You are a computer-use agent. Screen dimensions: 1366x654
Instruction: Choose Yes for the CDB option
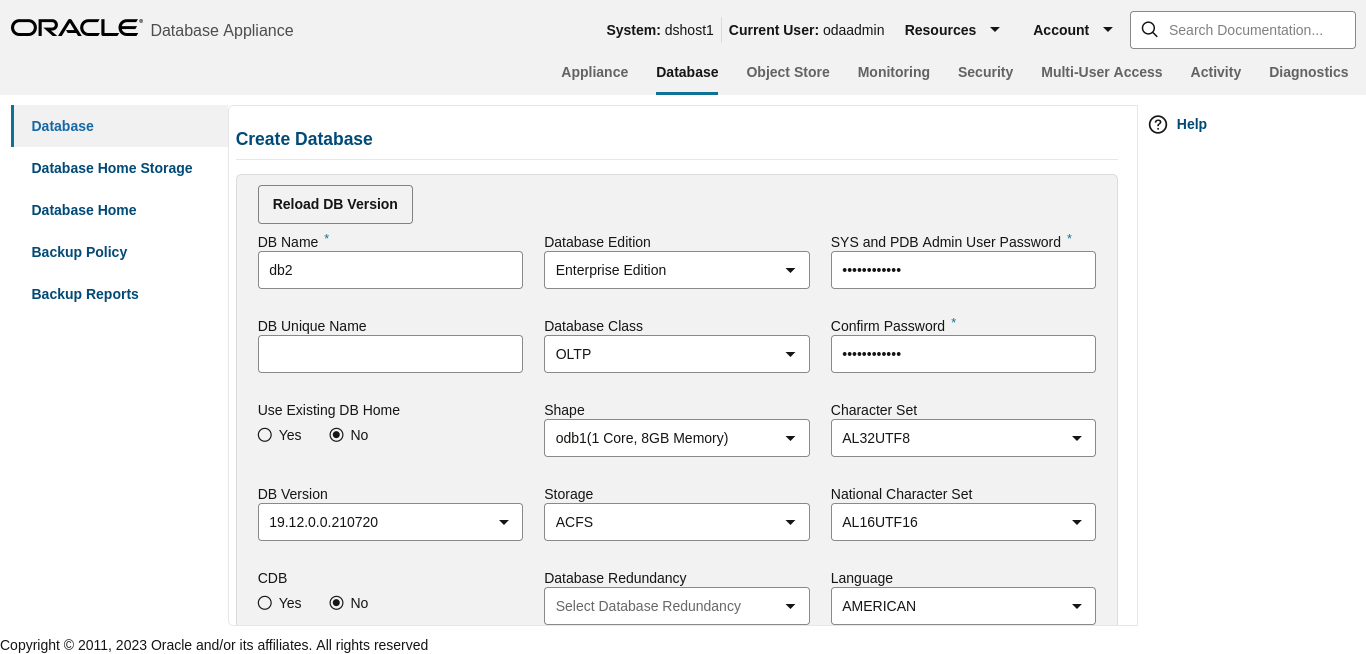(x=265, y=603)
